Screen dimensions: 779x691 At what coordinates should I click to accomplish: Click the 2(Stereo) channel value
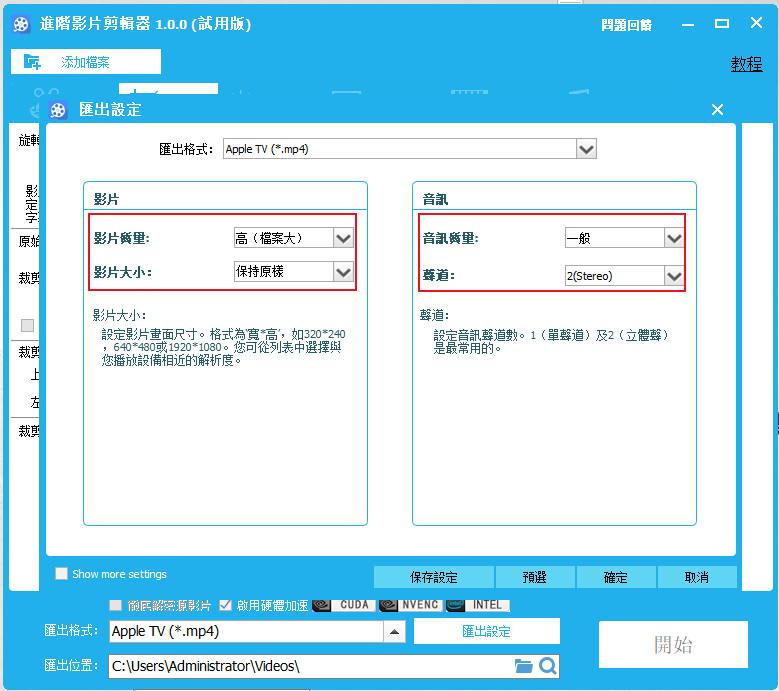tap(615, 276)
